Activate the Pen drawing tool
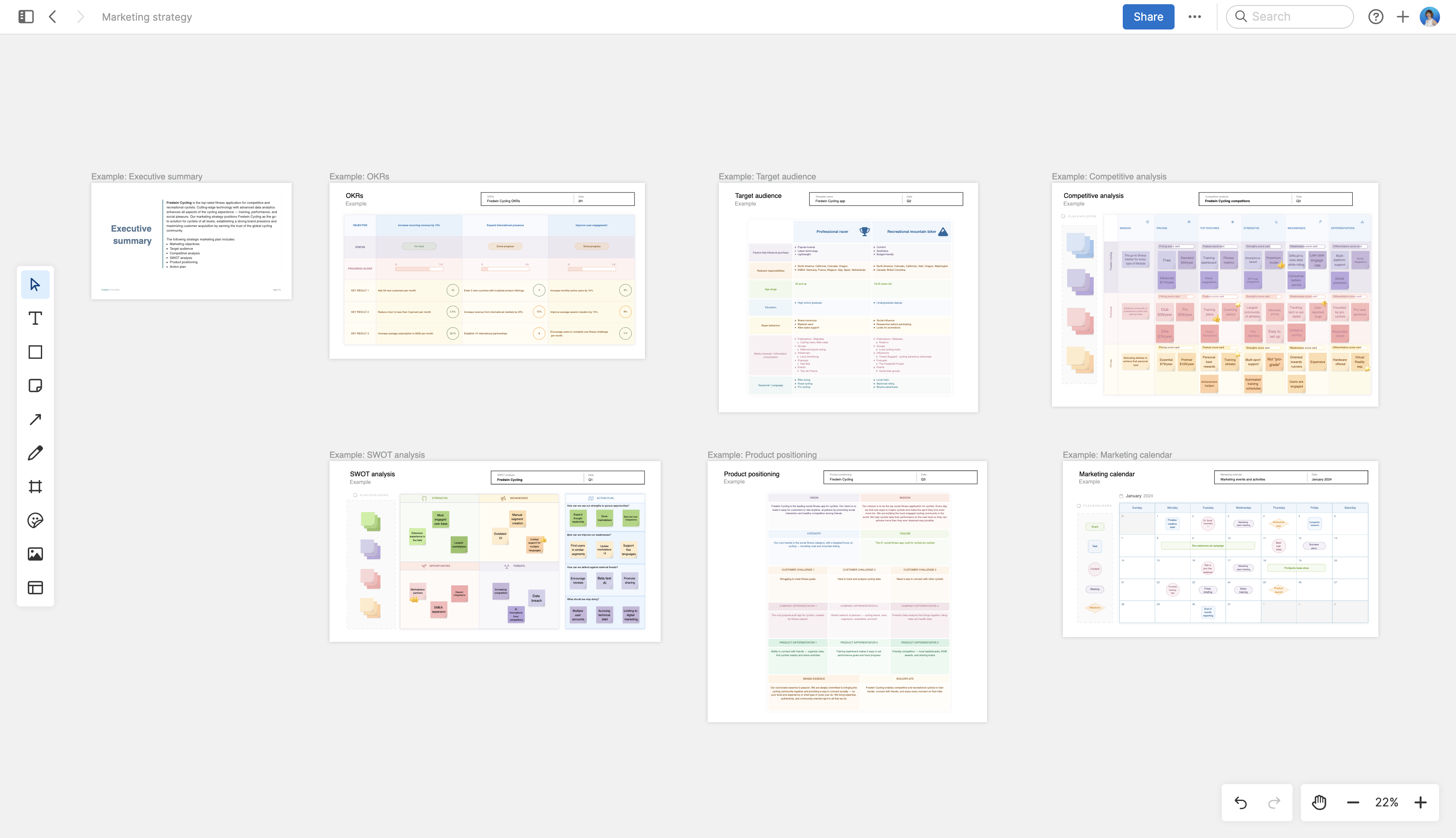Screen dimensions: 1456x838 [x=35, y=452]
